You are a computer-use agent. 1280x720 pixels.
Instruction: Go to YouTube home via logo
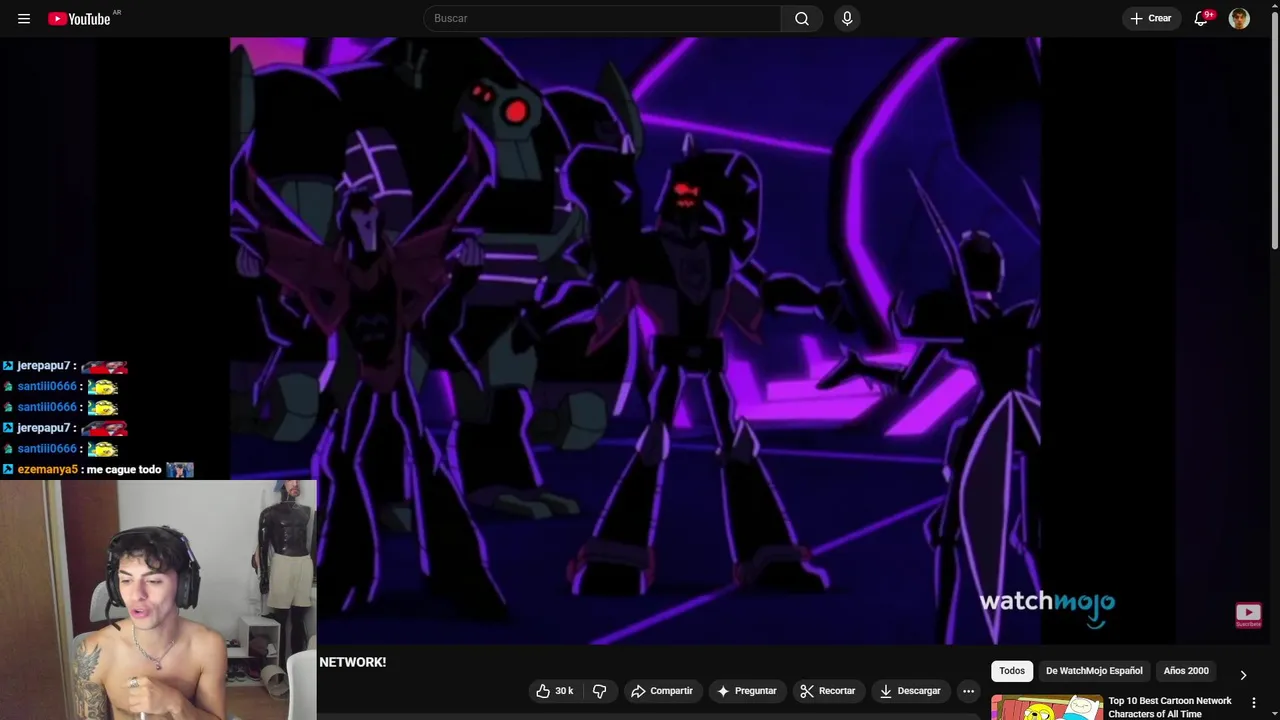[x=80, y=18]
